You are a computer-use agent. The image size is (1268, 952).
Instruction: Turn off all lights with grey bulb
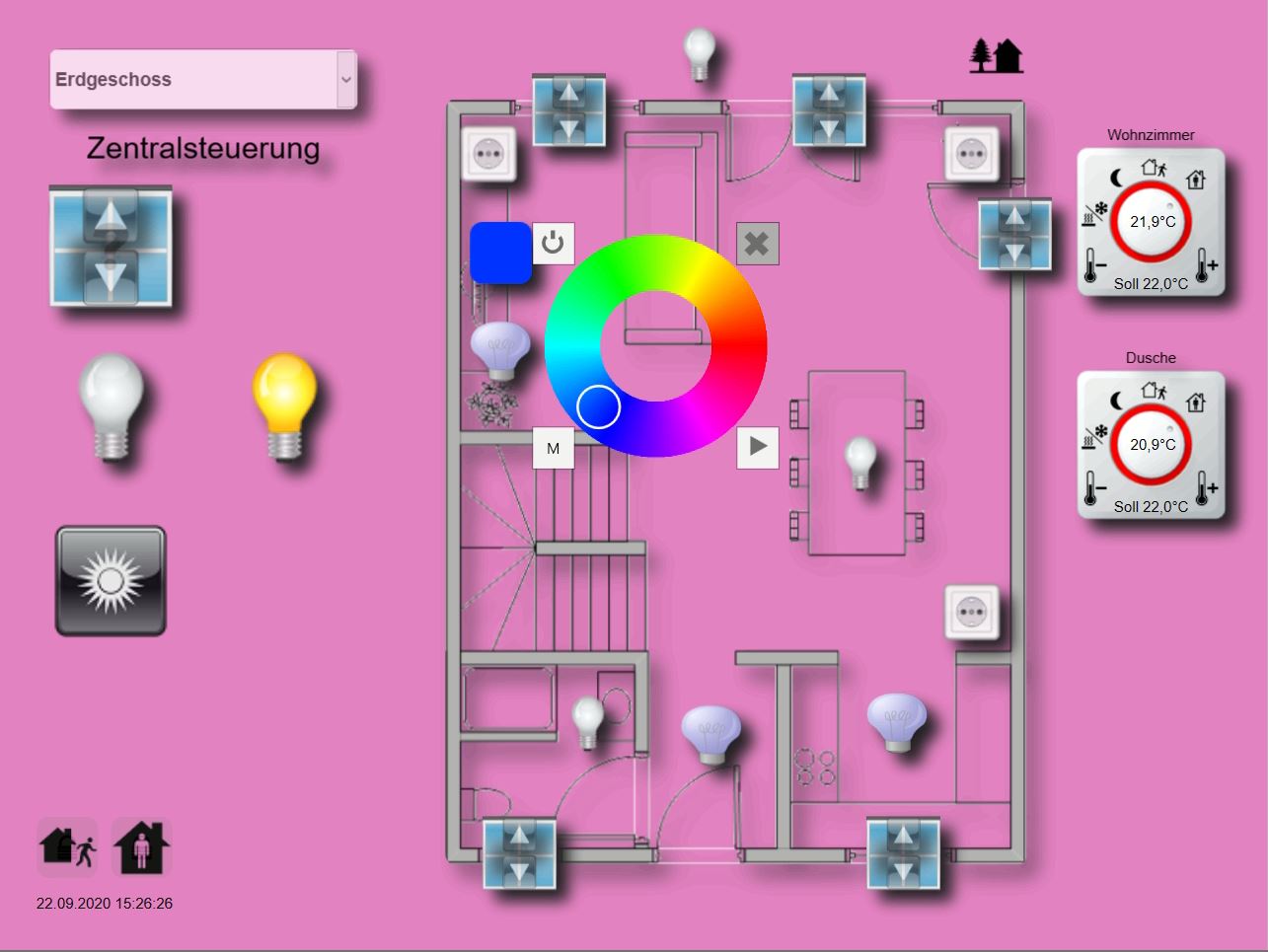coord(111,407)
